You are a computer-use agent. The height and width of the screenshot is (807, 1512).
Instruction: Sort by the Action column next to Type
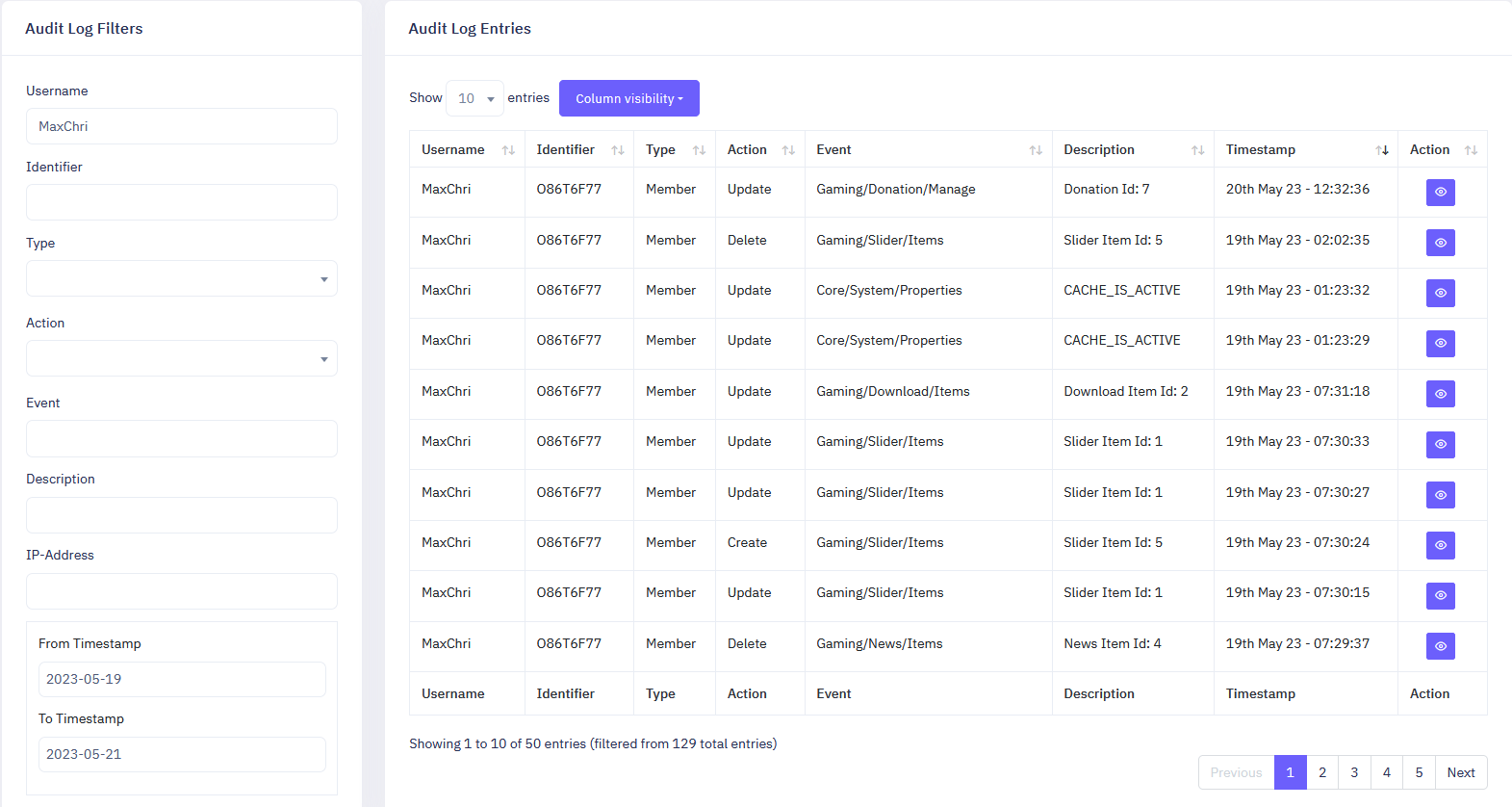pos(760,149)
